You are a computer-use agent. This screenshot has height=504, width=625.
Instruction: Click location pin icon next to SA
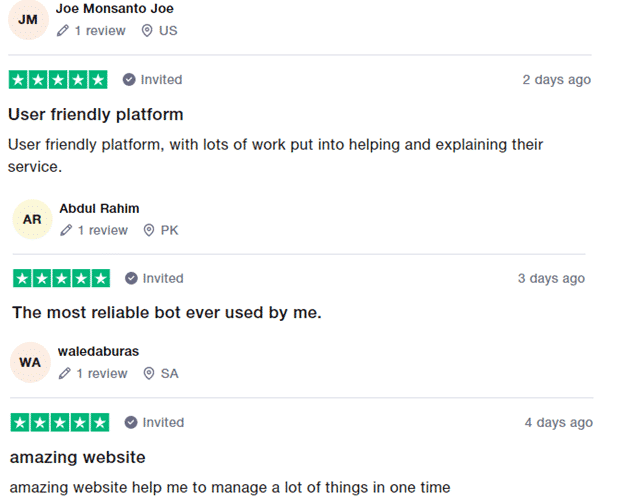point(149,374)
